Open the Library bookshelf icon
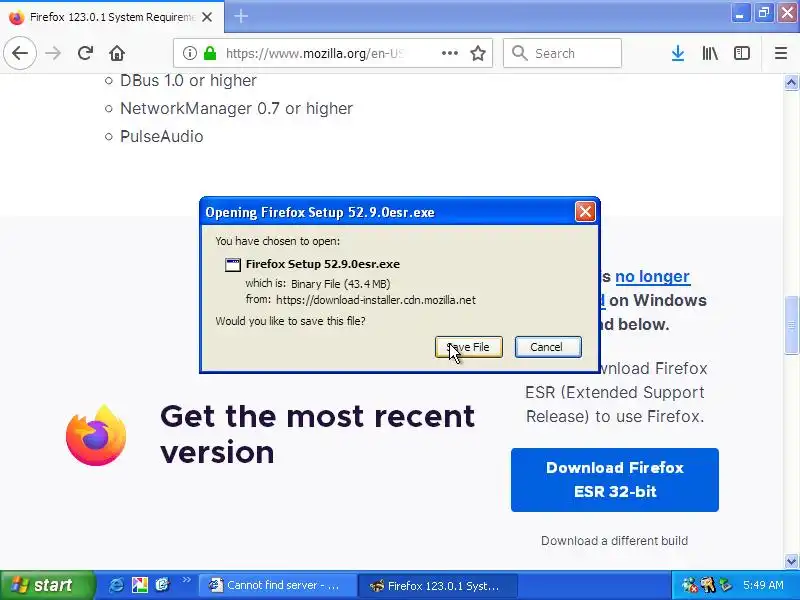The height and width of the screenshot is (600, 800). click(710, 53)
